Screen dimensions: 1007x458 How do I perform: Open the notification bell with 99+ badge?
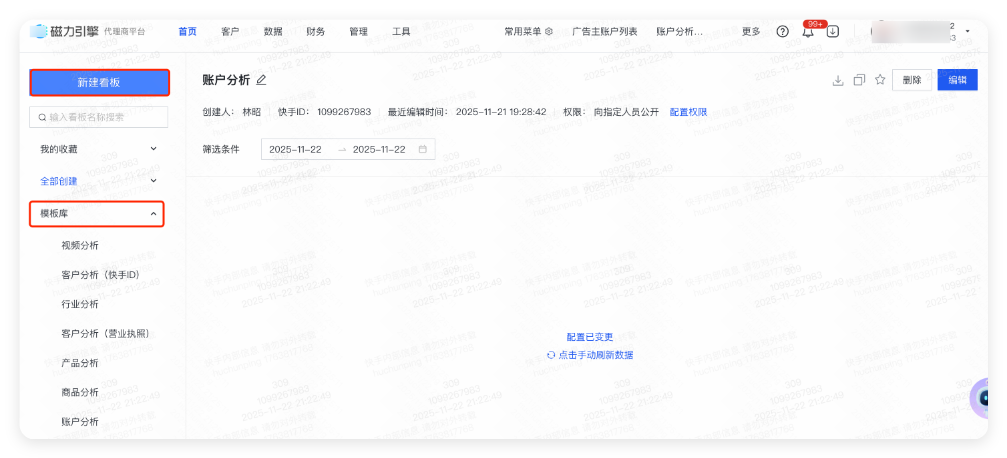point(808,31)
